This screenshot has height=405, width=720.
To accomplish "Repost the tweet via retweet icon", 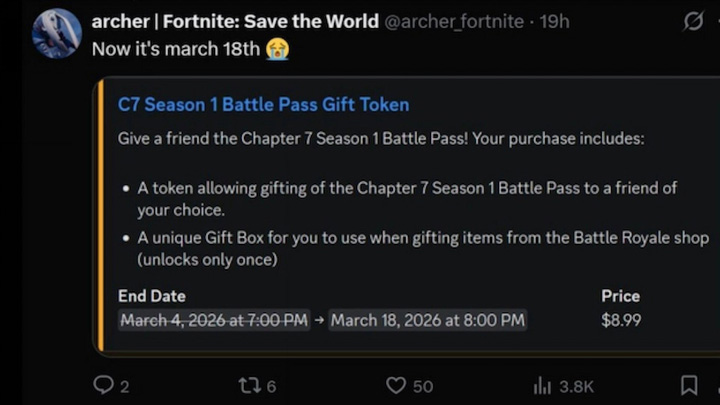I will [249, 385].
